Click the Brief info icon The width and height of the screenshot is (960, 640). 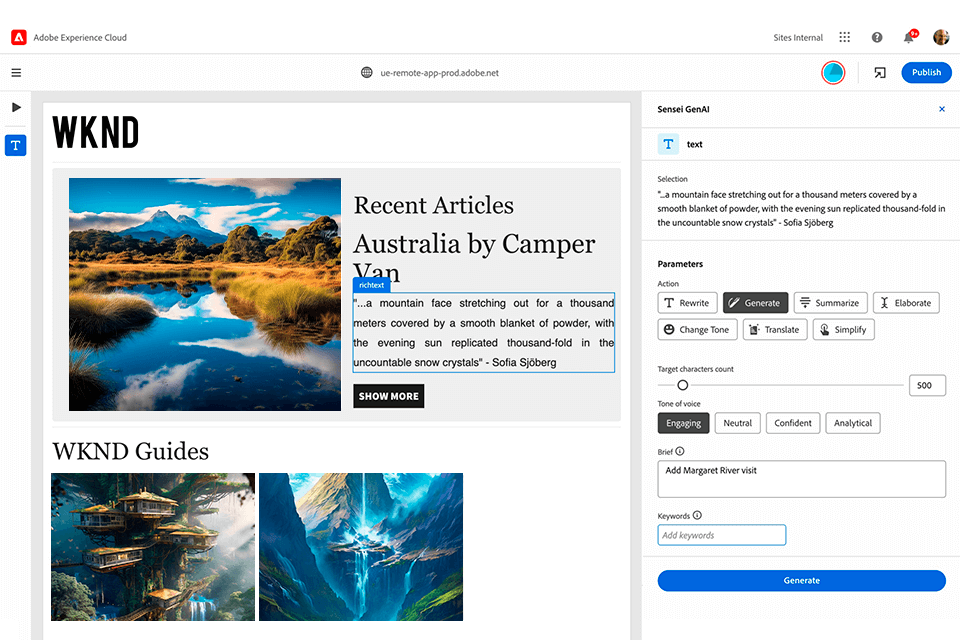pyautogui.click(x=680, y=451)
